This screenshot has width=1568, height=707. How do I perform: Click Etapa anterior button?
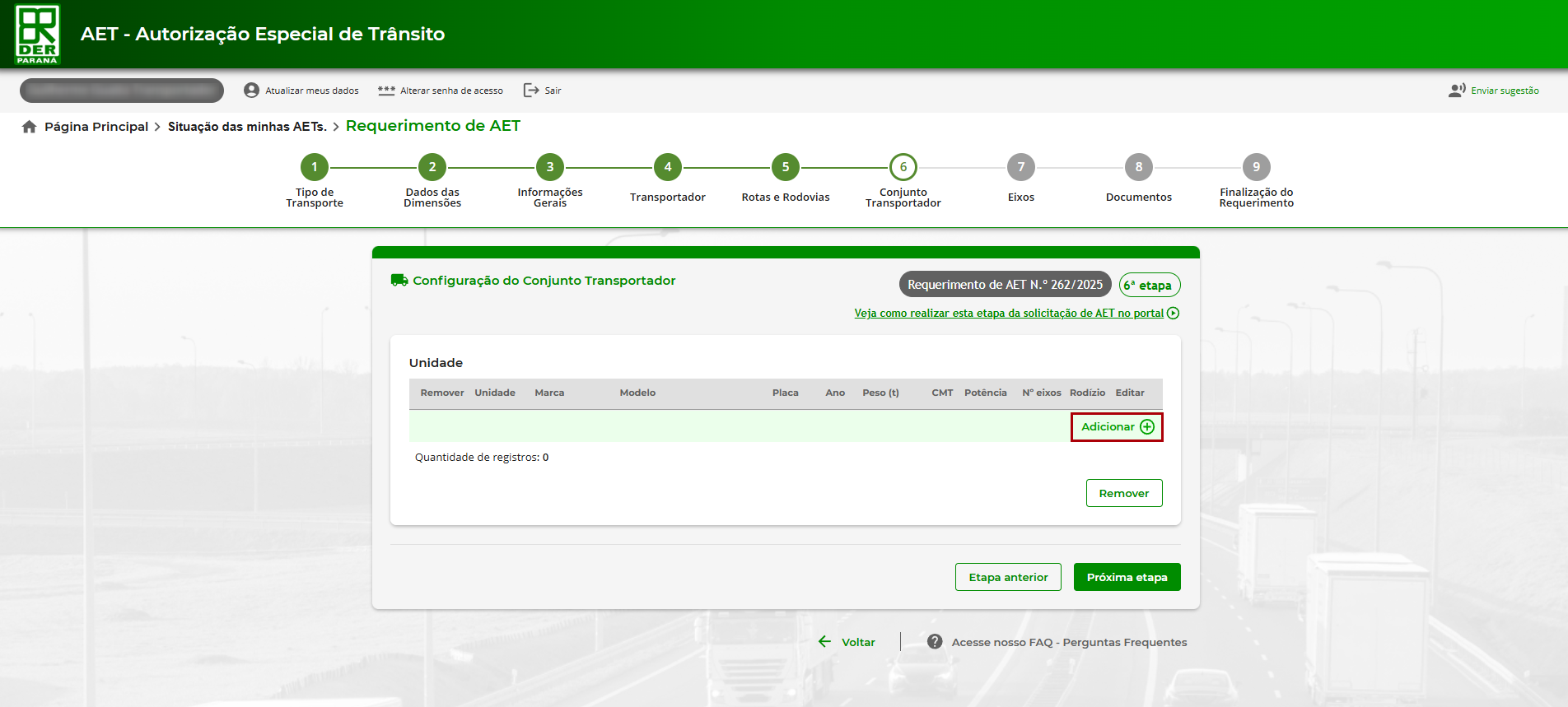point(1008,577)
